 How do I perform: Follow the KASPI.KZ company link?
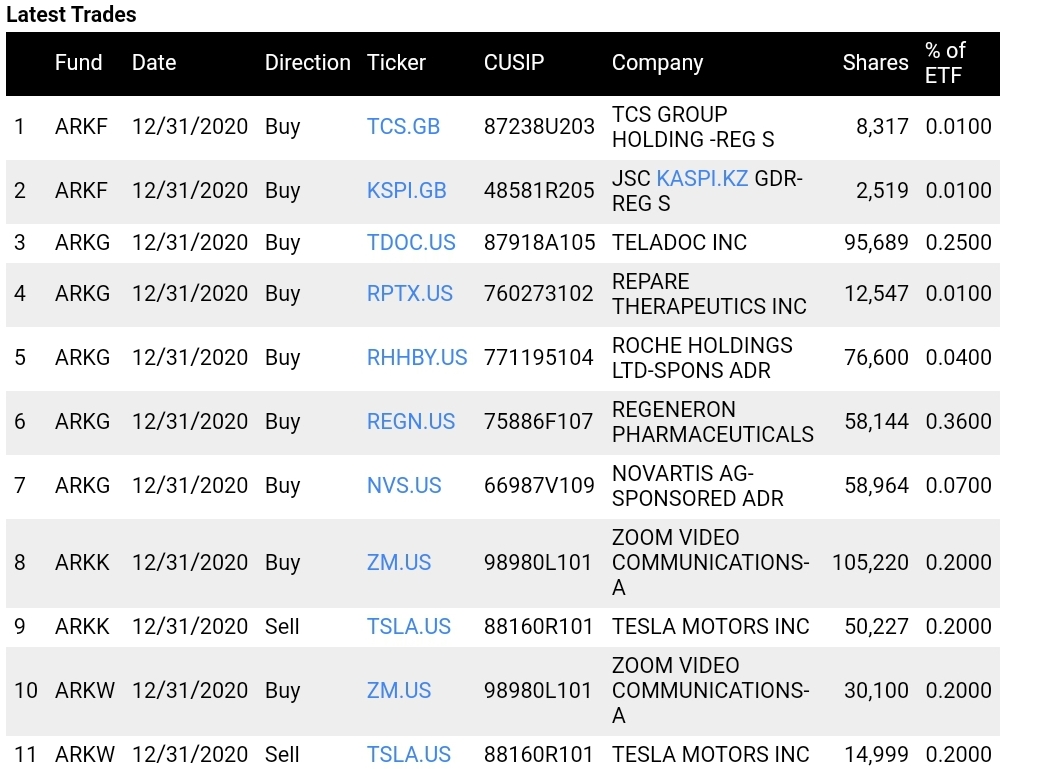[702, 178]
